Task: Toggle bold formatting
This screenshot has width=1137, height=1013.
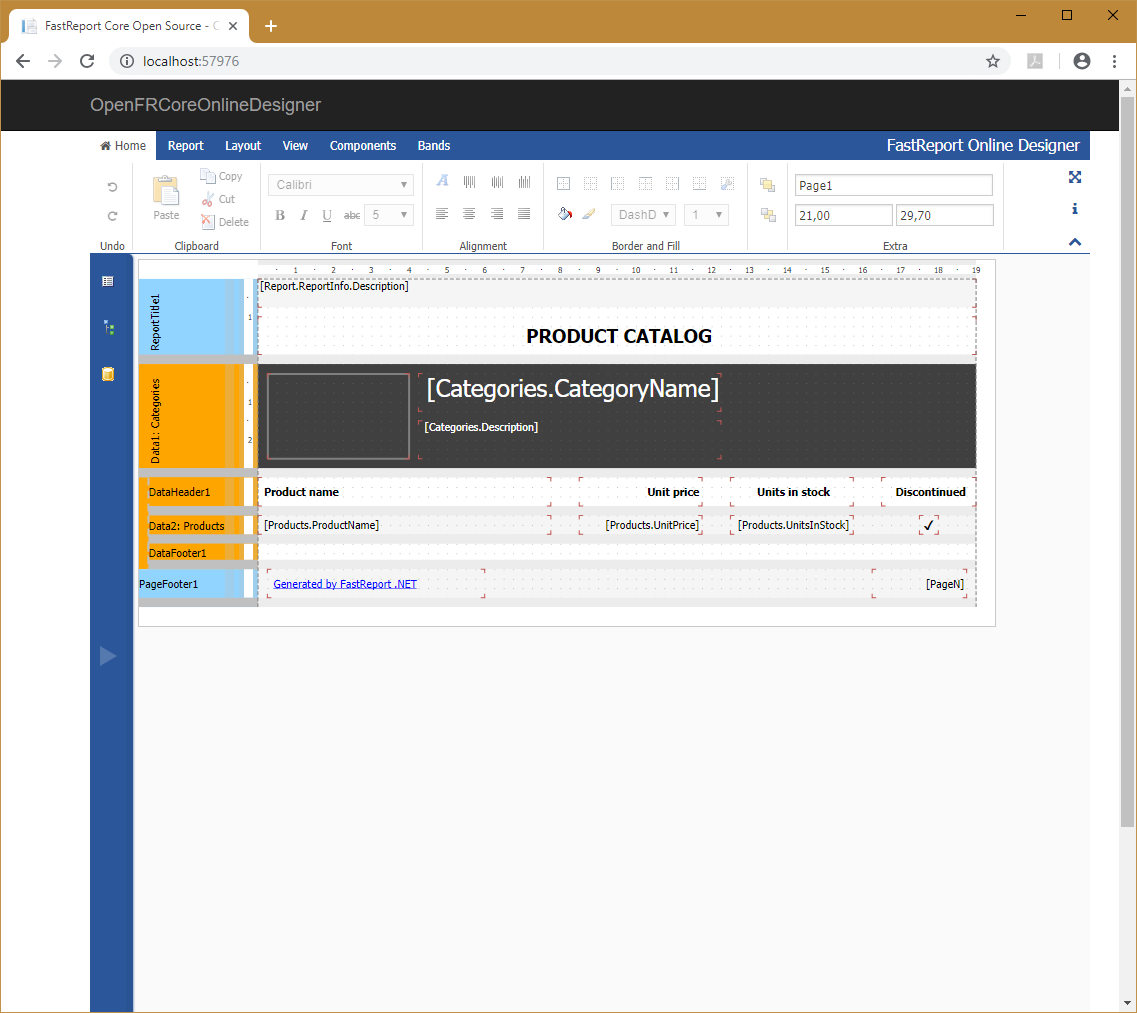Action: [280, 214]
